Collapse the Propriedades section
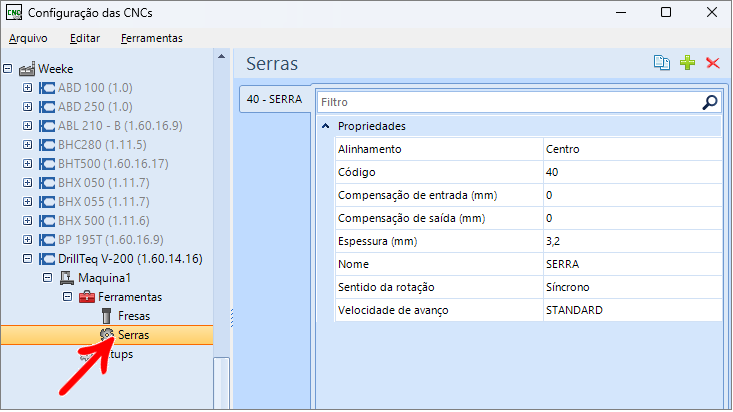 pos(326,126)
